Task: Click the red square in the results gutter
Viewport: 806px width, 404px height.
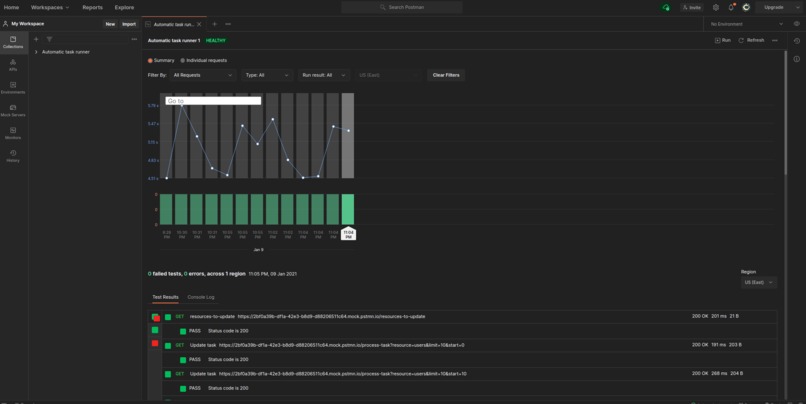Action: tap(155, 343)
